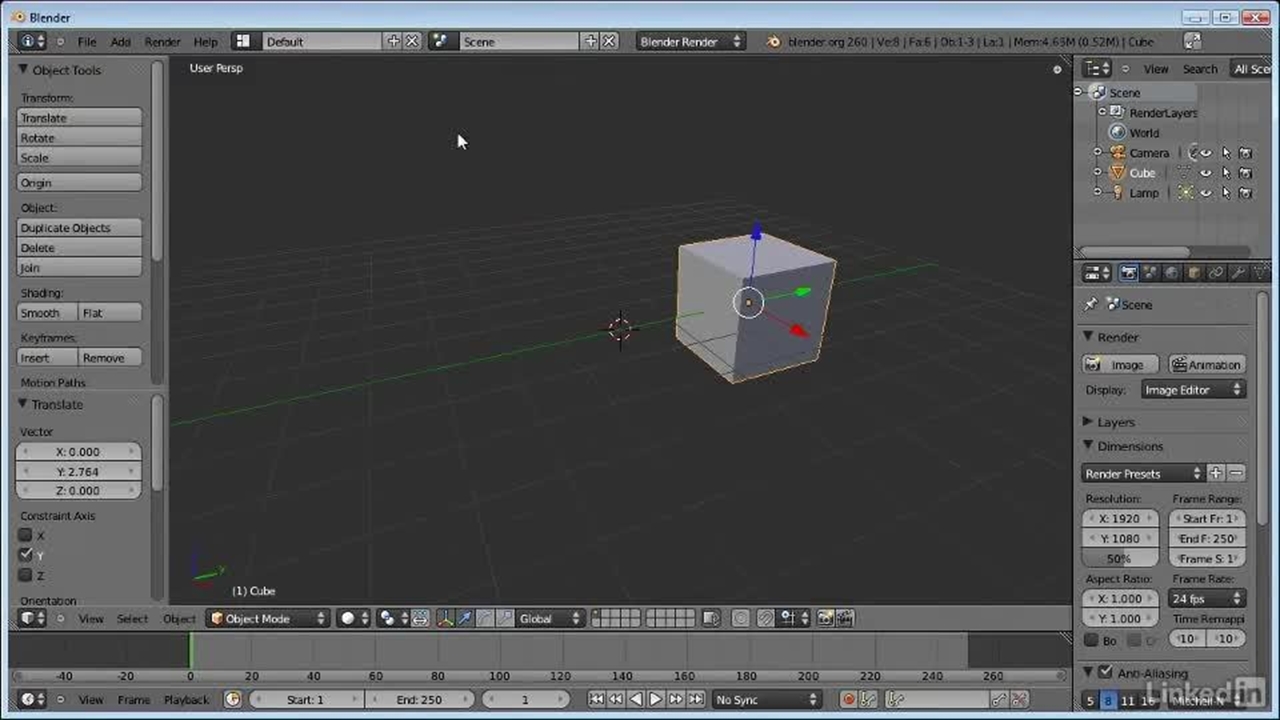Enable the X constraint axis checkbox
Screen dimensions: 1280x720
(x=26, y=535)
